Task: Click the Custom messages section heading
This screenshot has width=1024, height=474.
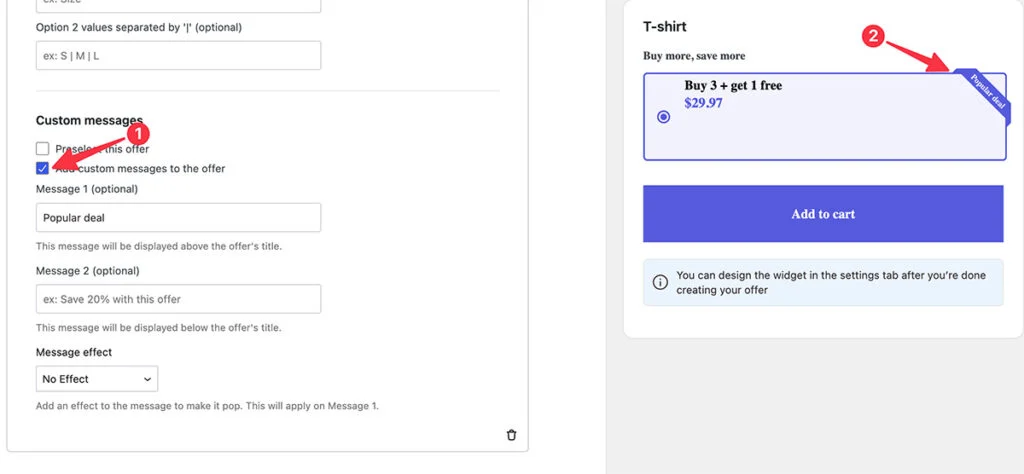Action: (x=89, y=121)
